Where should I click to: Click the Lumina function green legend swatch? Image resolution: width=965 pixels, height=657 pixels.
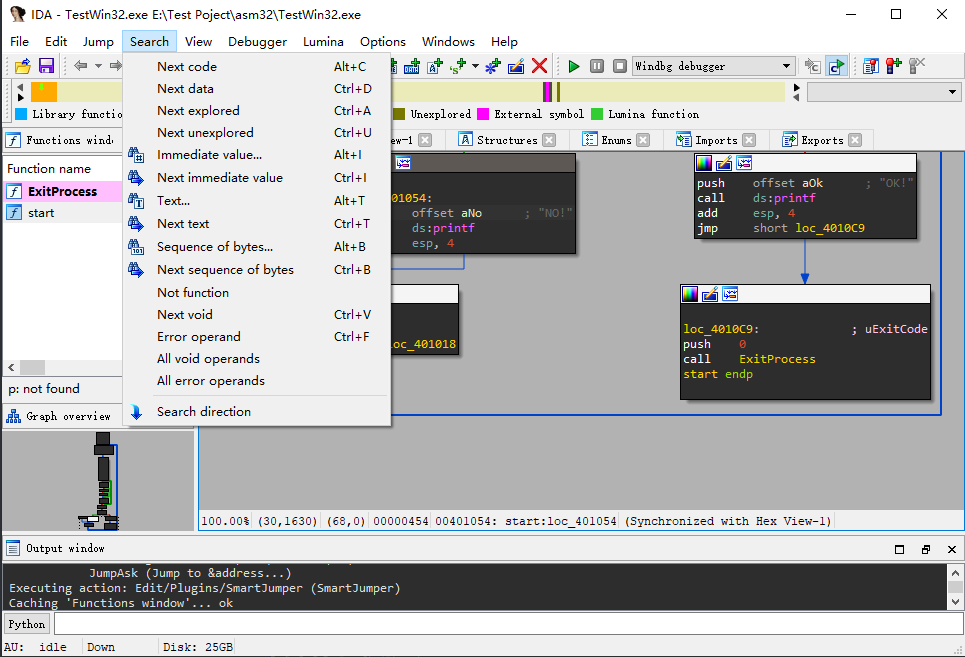point(597,114)
